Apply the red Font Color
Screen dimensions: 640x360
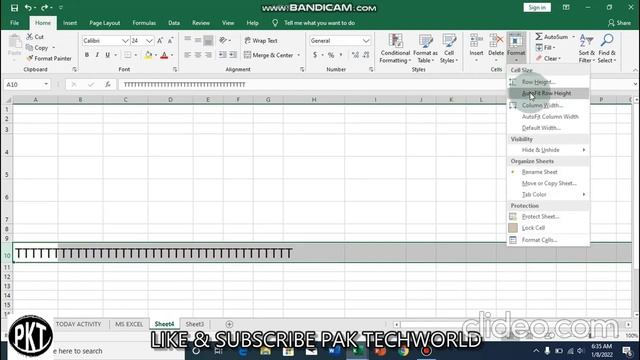coord(164,55)
